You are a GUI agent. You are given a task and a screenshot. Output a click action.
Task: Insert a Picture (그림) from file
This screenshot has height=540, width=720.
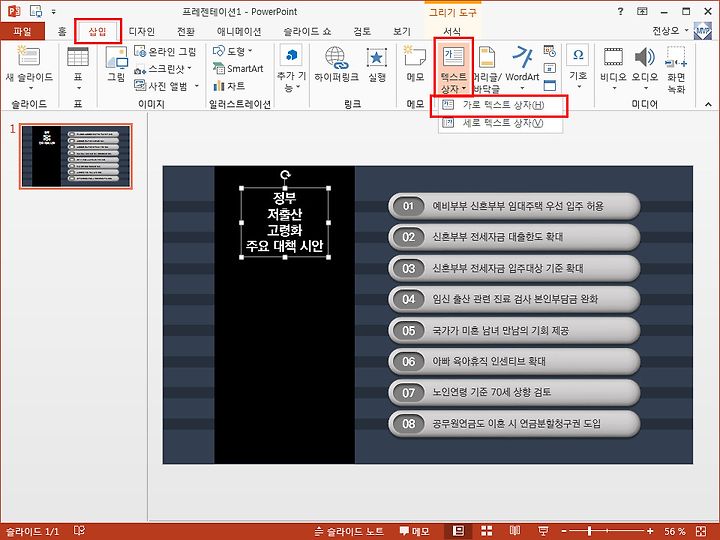[116, 57]
